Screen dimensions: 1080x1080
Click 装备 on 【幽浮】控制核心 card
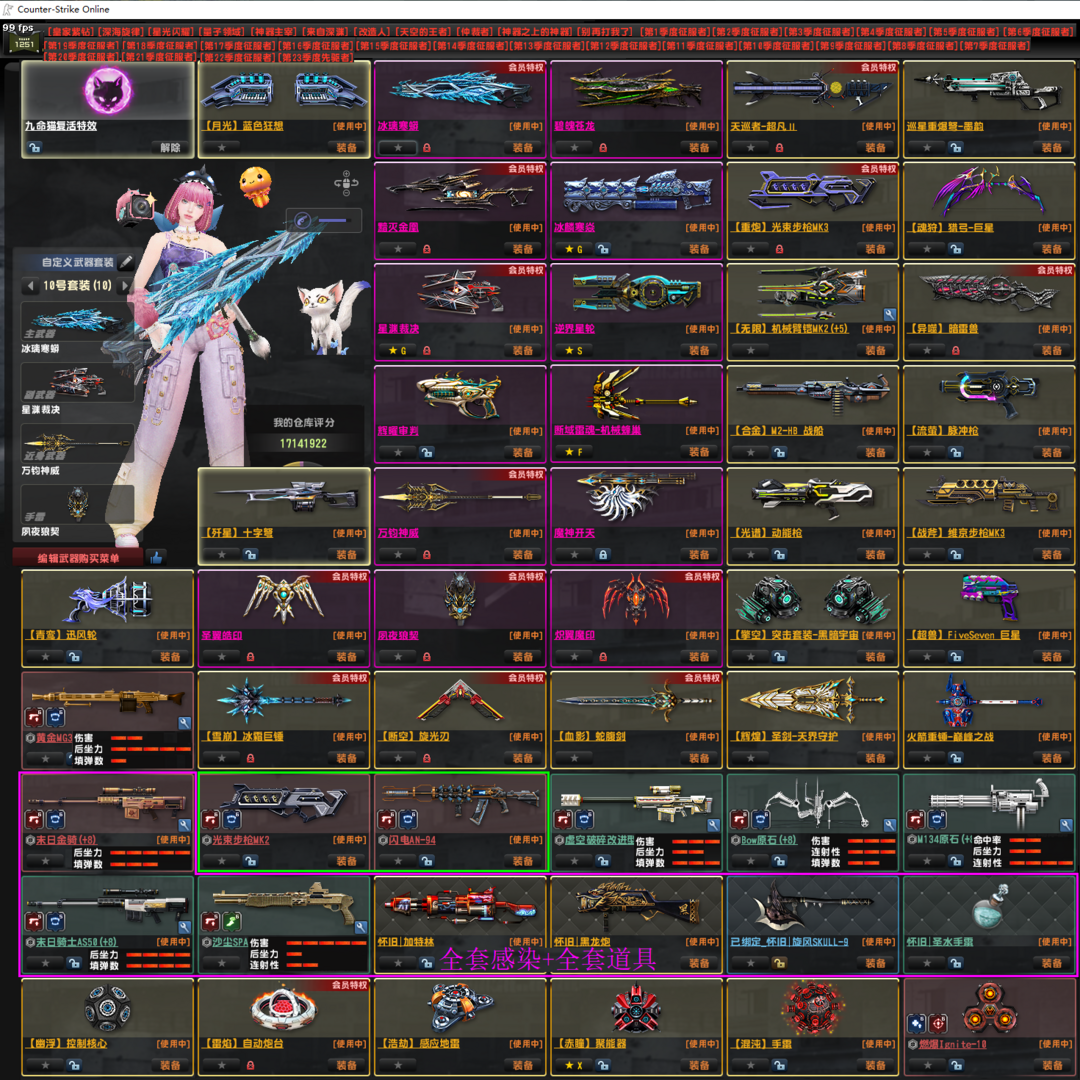pyautogui.click(x=170, y=1065)
